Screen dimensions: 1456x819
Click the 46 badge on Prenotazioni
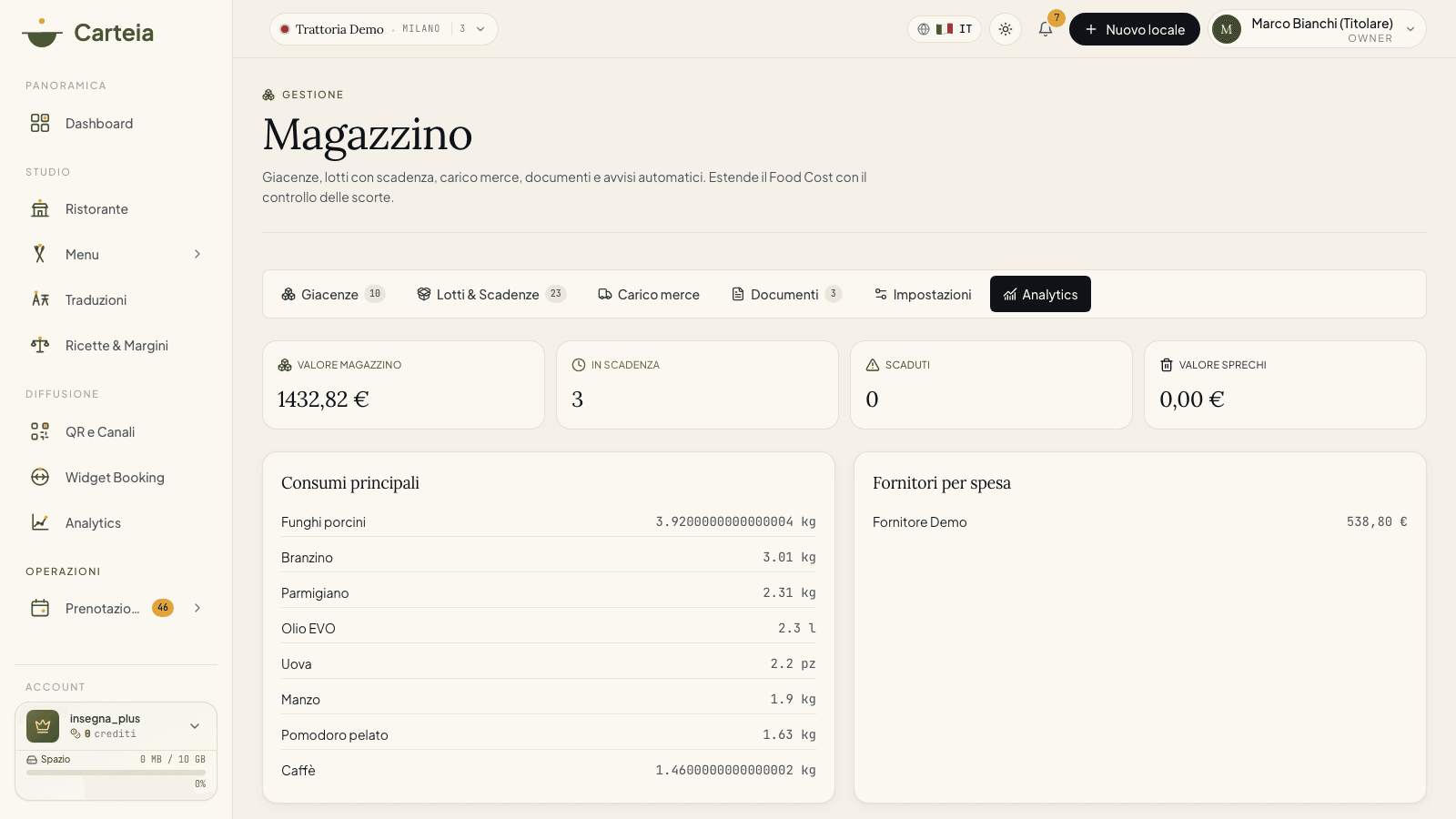[163, 608]
